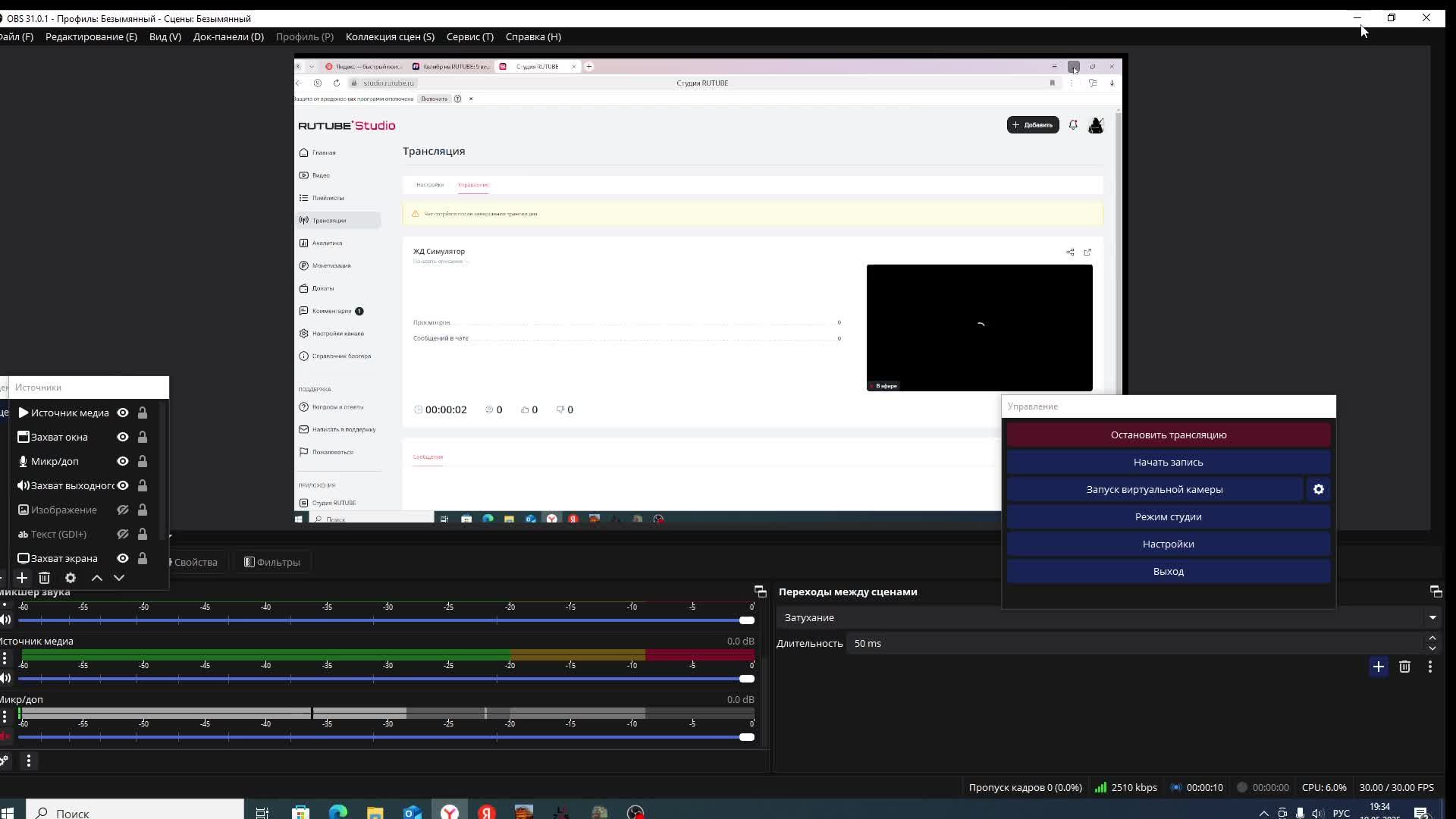This screenshot has width=1456, height=819.
Task: Adjust the Микр/доп volume slider
Action: (386, 737)
